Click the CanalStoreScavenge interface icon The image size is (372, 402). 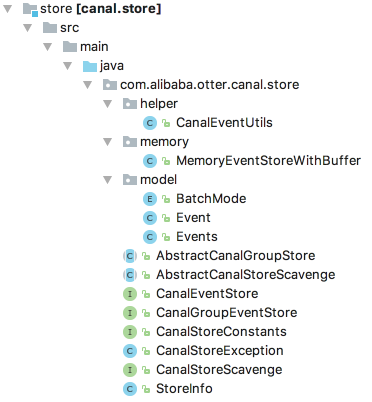(130, 370)
